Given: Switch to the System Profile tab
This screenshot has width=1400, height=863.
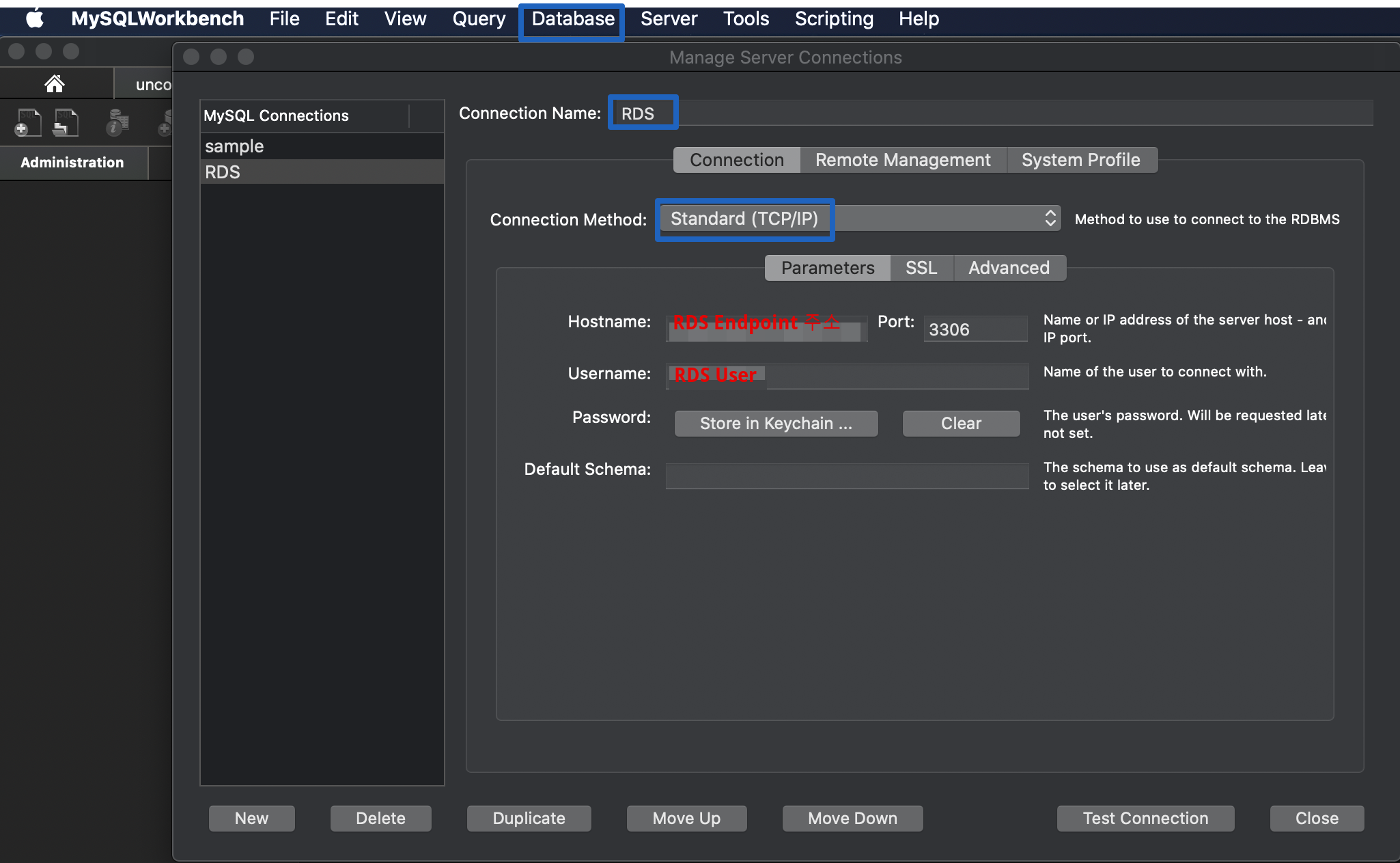Looking at the screenshot, I should click(1081, 159).
